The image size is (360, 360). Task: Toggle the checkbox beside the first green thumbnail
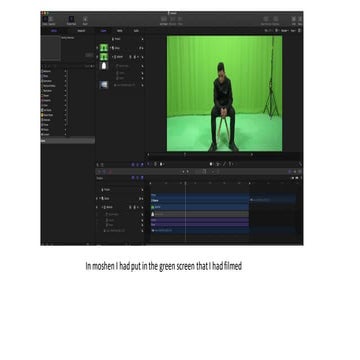pyautogui.click(x=98, y=48)
